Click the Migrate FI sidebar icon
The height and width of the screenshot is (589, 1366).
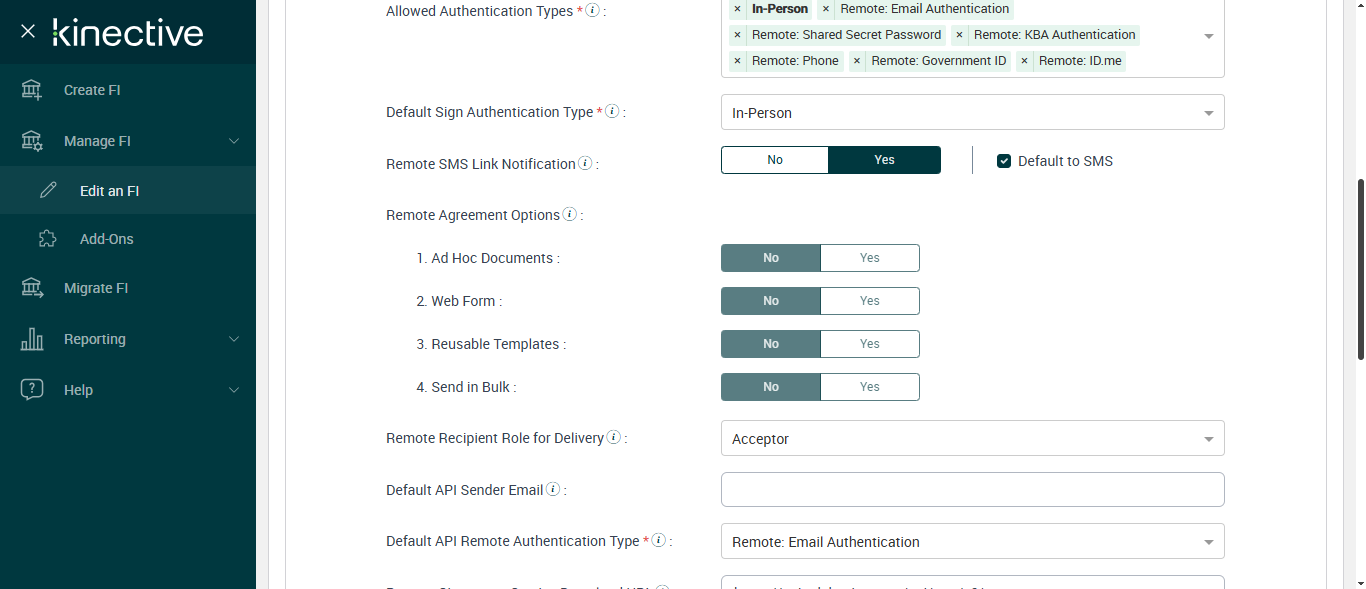pos(32,288)
